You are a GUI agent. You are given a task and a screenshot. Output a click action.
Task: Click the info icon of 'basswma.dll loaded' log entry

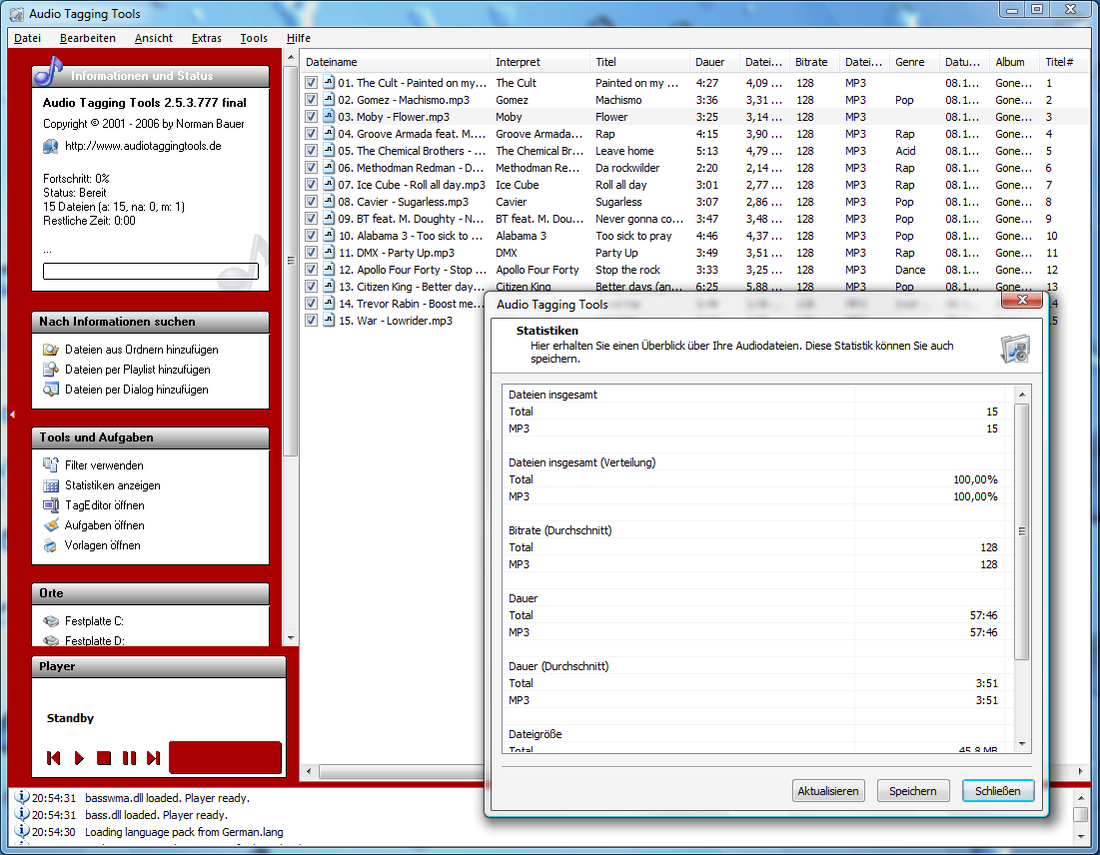tap(22, 797)
